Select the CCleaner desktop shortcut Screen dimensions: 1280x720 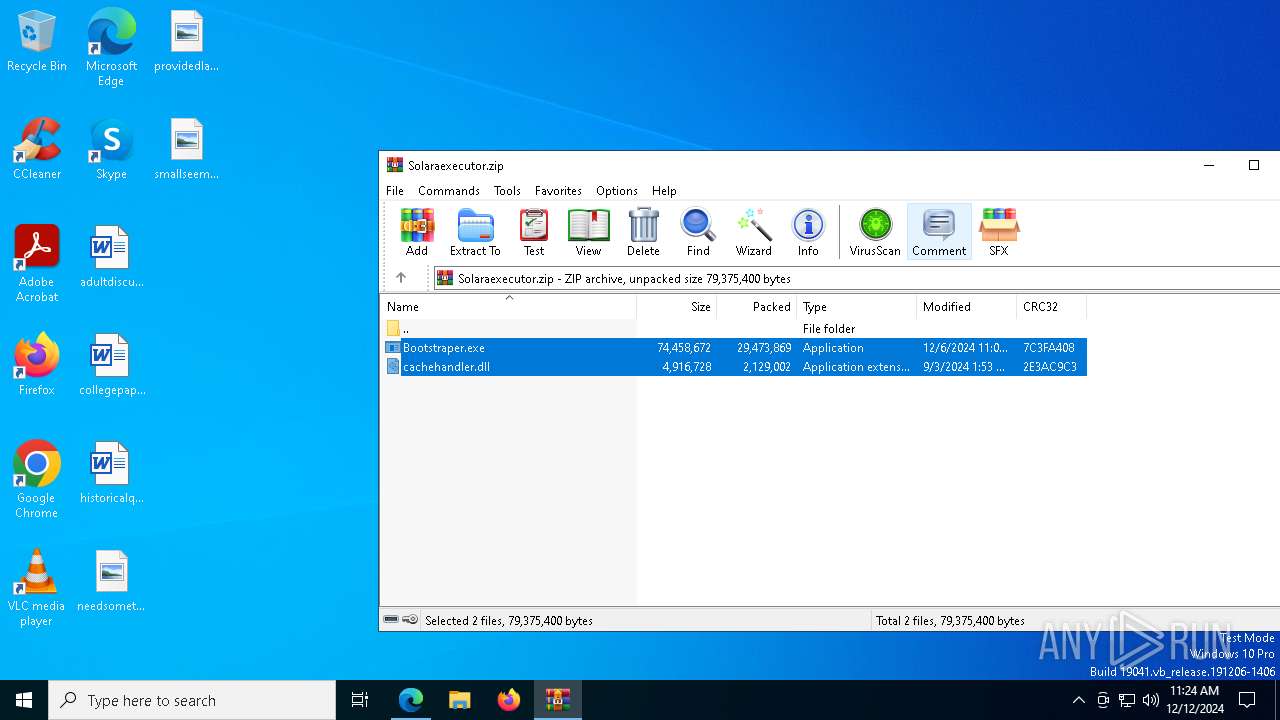pyautogui.click(x=37, y=149)
